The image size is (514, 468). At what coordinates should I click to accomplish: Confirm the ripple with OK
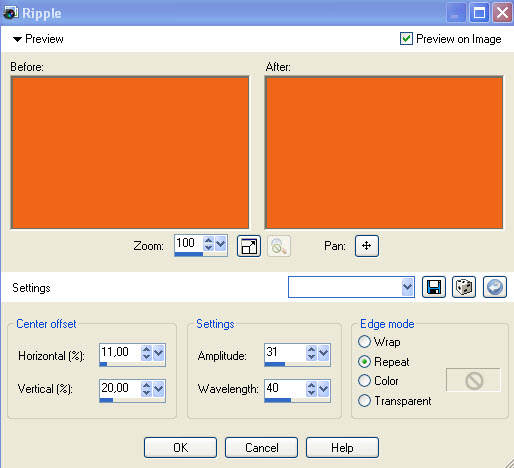pos(180,447)
